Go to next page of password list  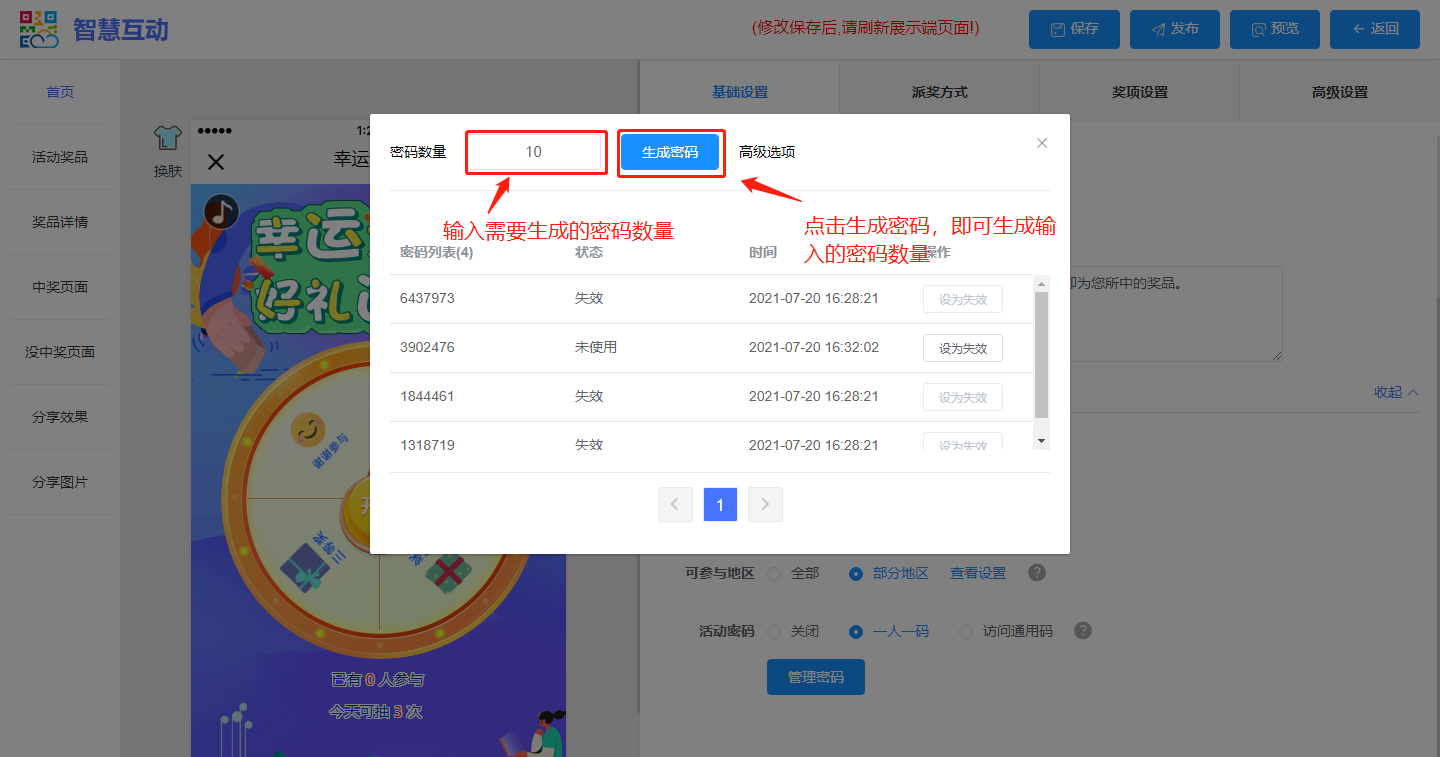765,505
